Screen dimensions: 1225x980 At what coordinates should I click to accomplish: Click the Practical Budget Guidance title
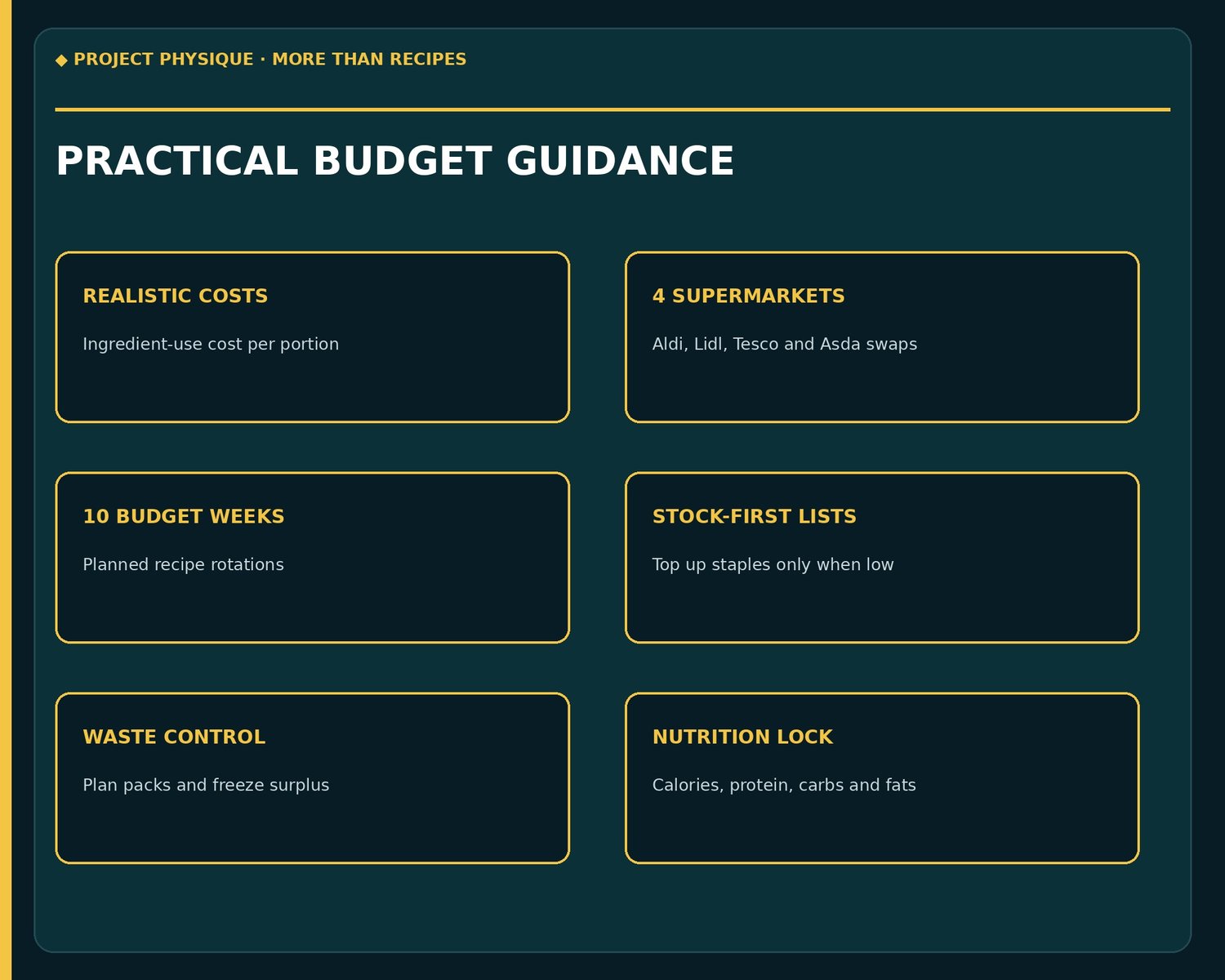(394, 161)
